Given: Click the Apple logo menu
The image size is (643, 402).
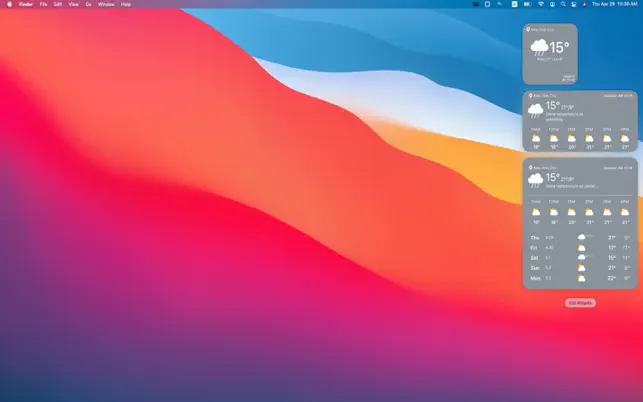Looking at the screenshot, I should 9,4.
